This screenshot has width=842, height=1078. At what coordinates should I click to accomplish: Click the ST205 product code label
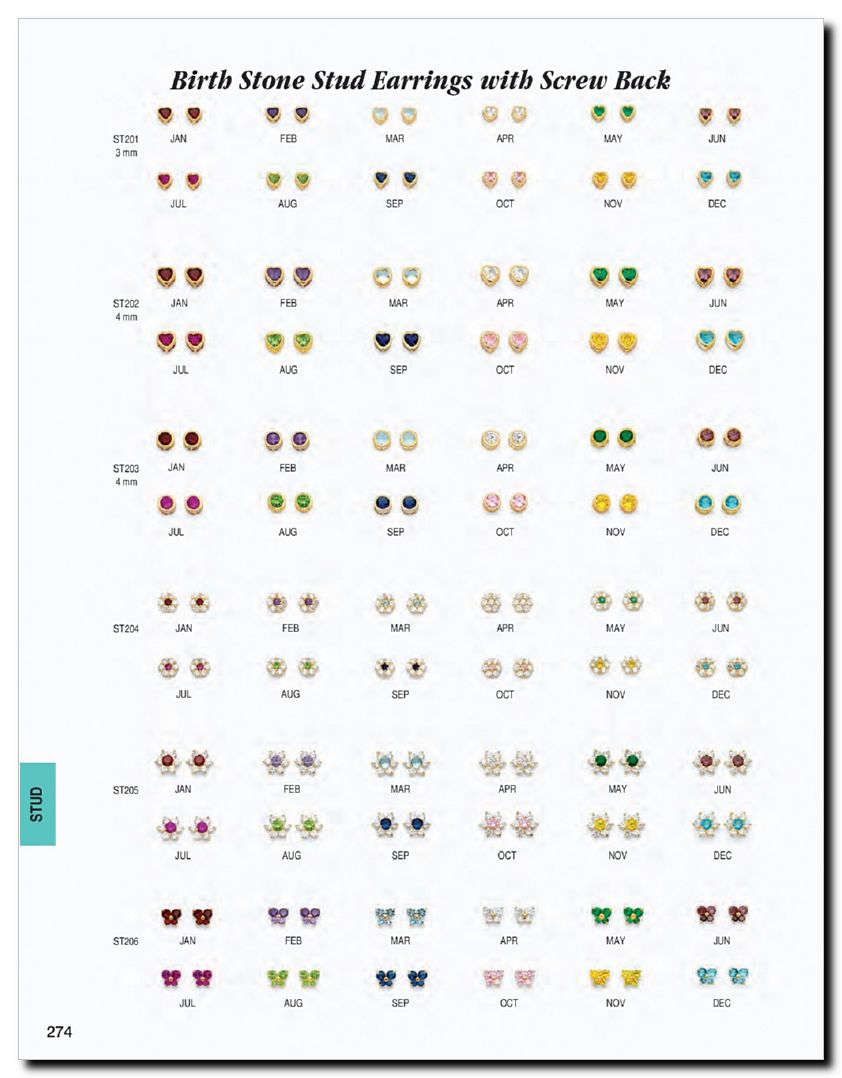pyautogui.click(x=126, y=790)
